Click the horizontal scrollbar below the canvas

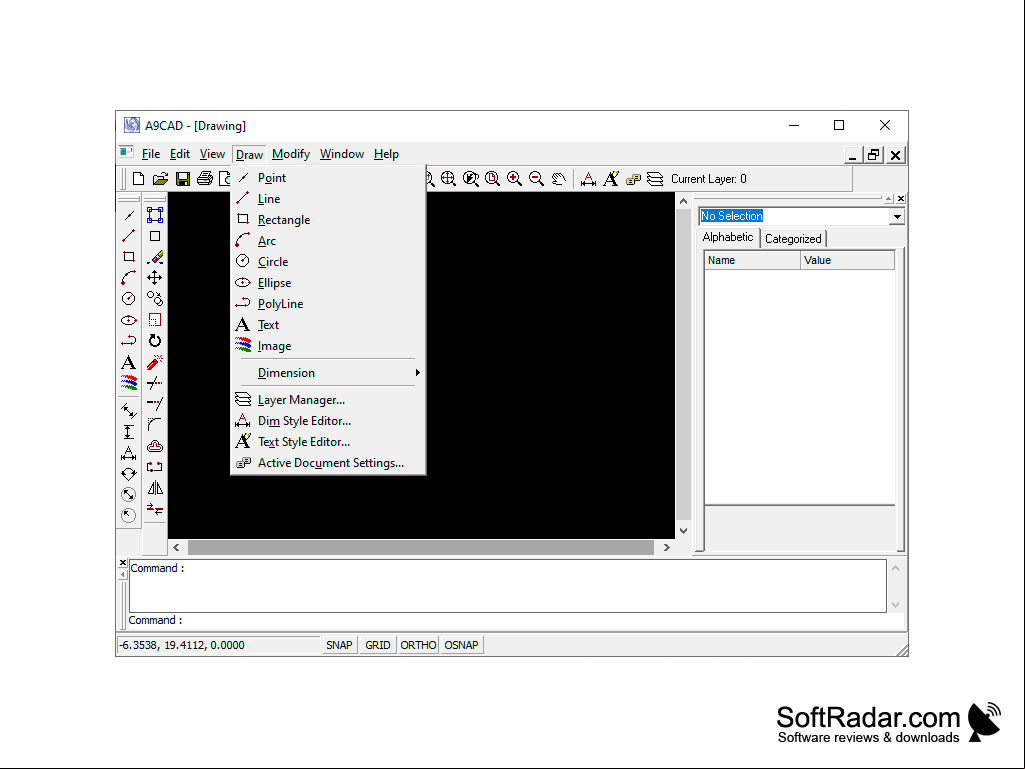[421, 547]
